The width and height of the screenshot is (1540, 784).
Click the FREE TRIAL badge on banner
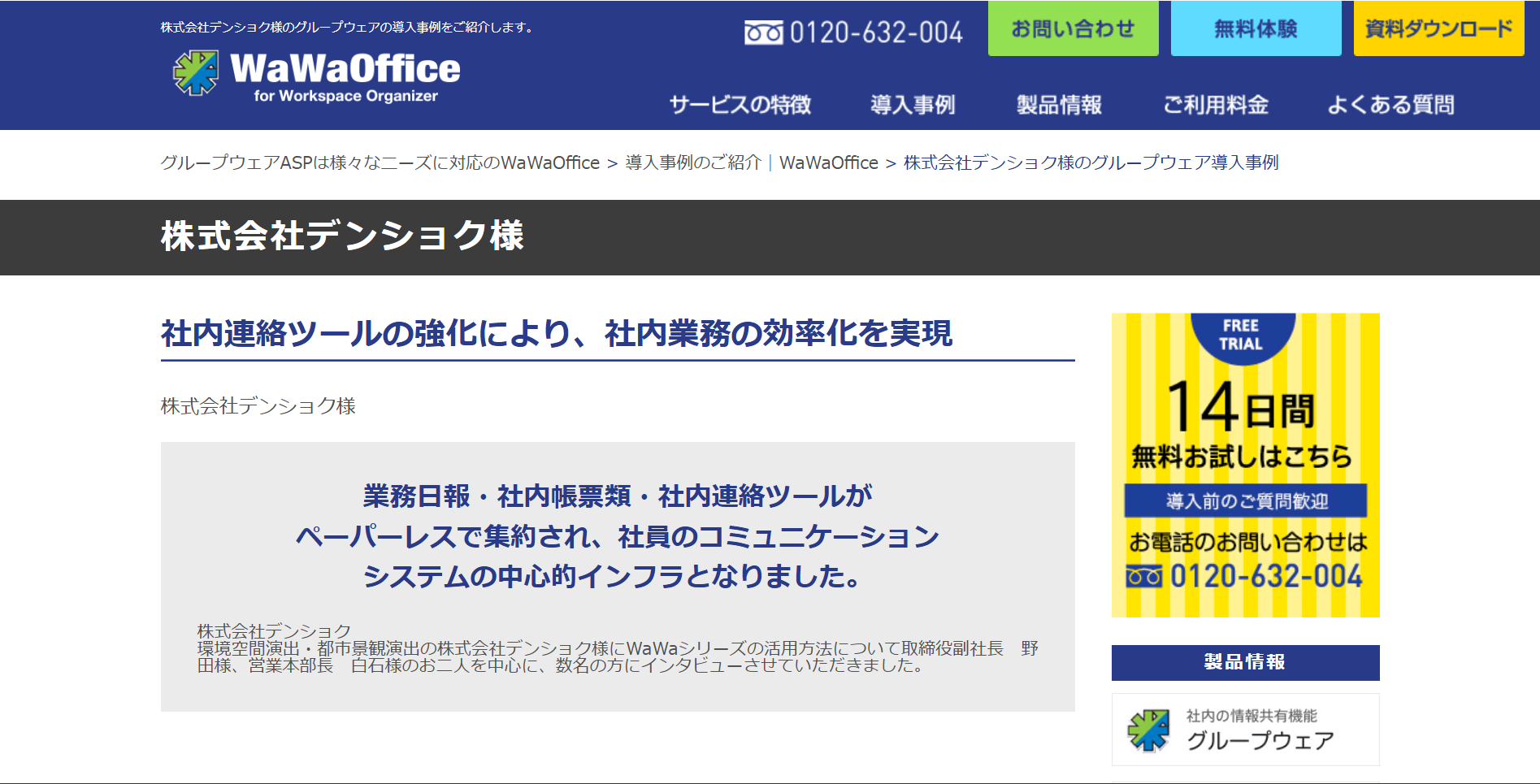(x=1242, y=336)
